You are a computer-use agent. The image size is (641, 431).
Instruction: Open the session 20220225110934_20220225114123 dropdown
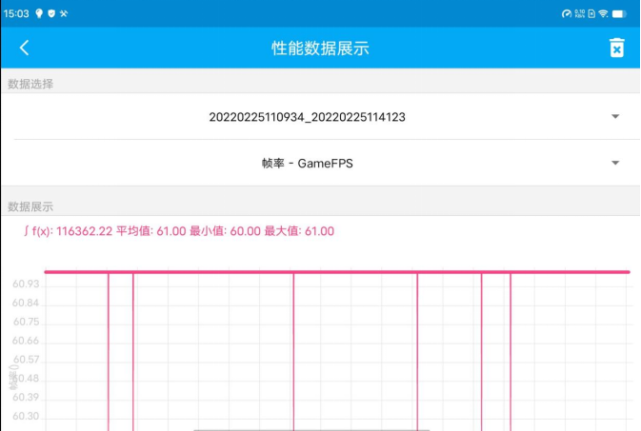tap(320, 117)
